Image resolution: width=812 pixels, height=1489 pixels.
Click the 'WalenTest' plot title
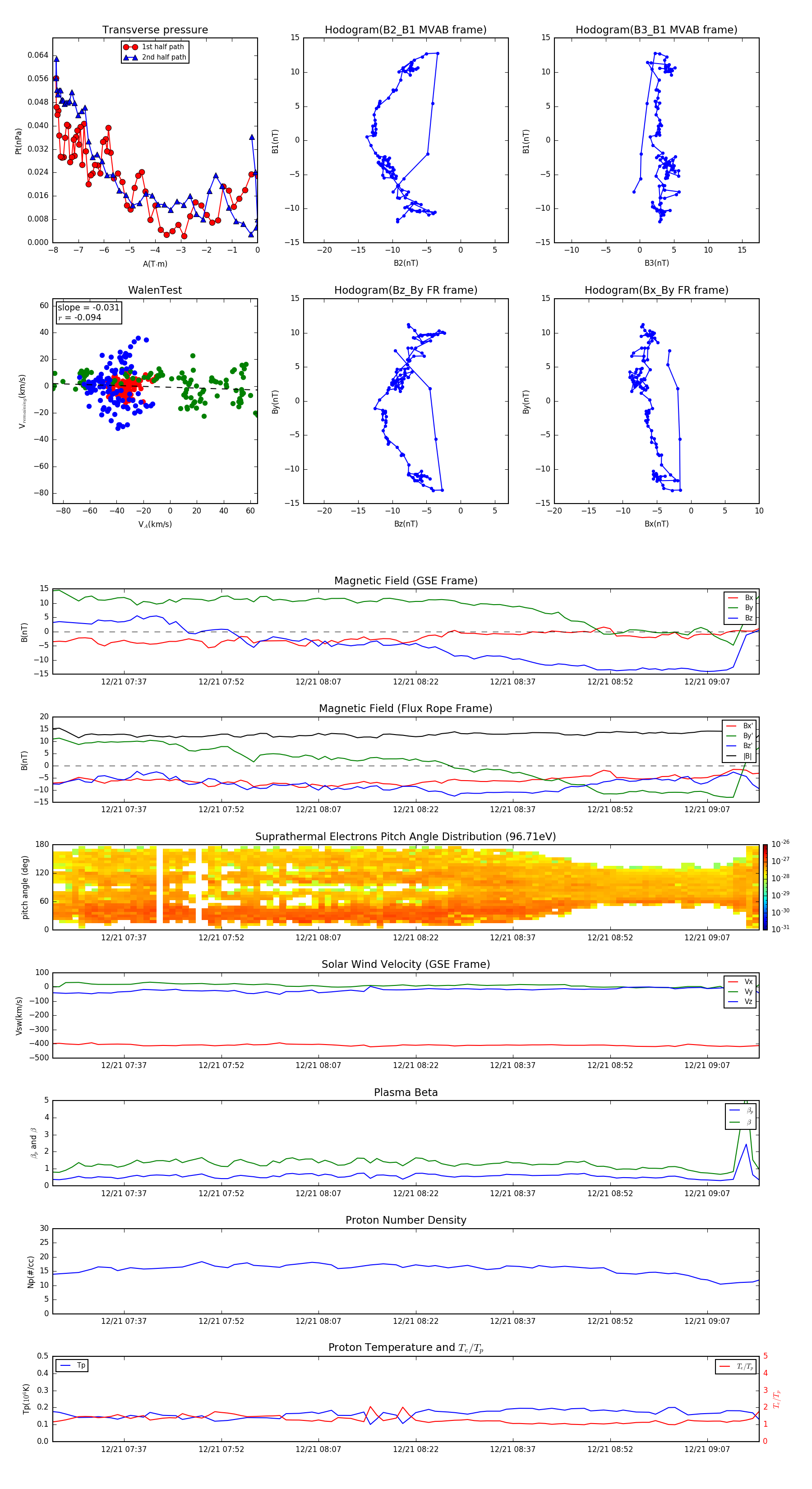(x=155, y=290)
